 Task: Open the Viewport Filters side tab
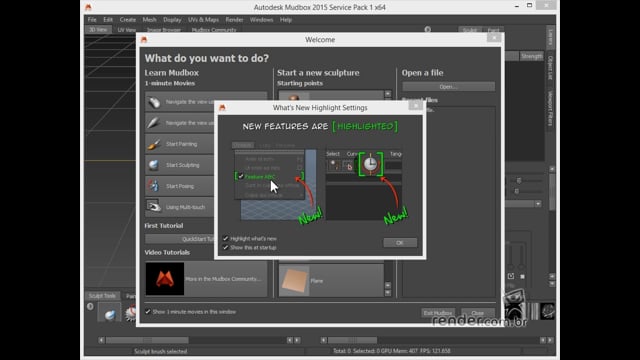(x=550, y=108)
